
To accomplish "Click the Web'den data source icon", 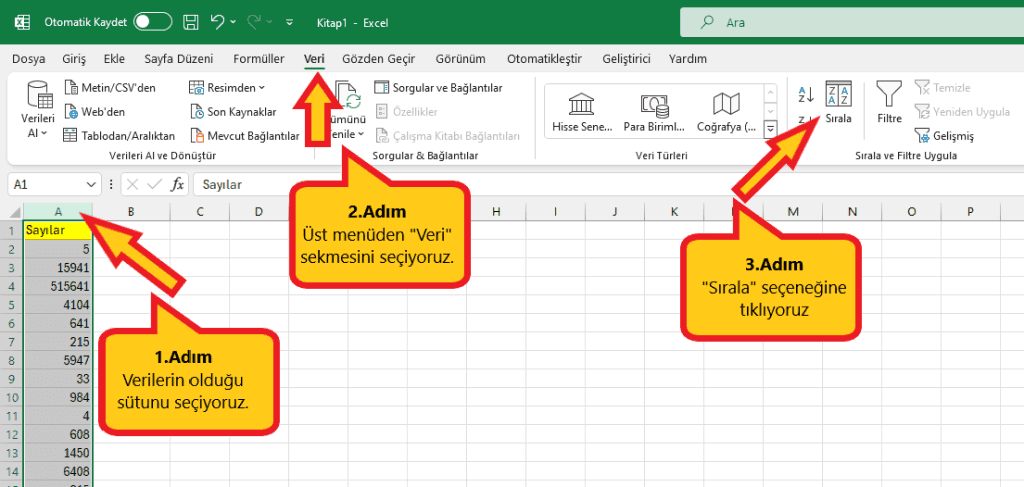I will pos(96,111).
